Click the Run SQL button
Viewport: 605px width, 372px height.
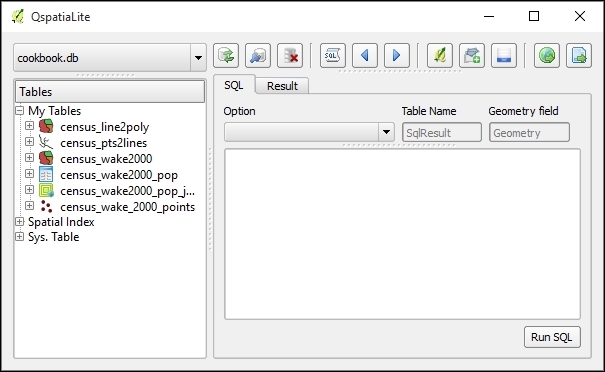tap(552, 337)
